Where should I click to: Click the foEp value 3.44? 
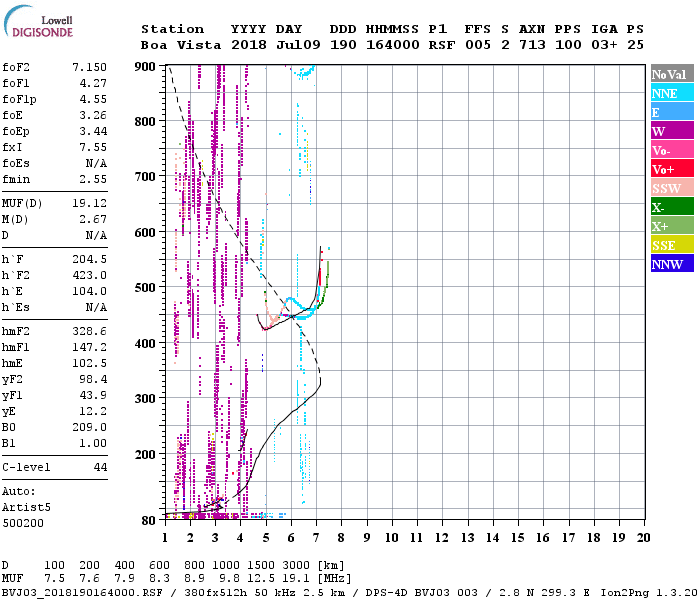(93, 131)
